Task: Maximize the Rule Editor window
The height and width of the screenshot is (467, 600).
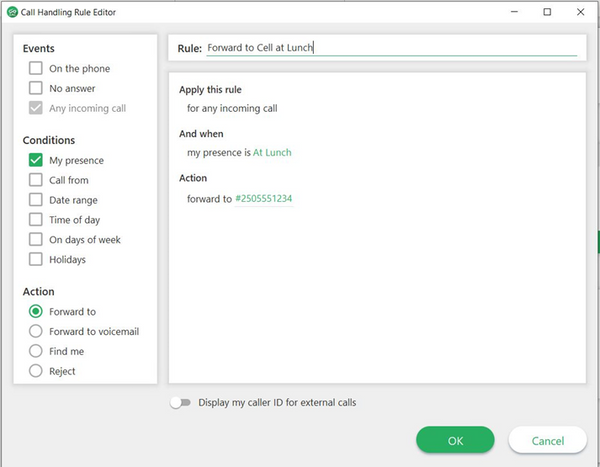Action: pos(546,12)
